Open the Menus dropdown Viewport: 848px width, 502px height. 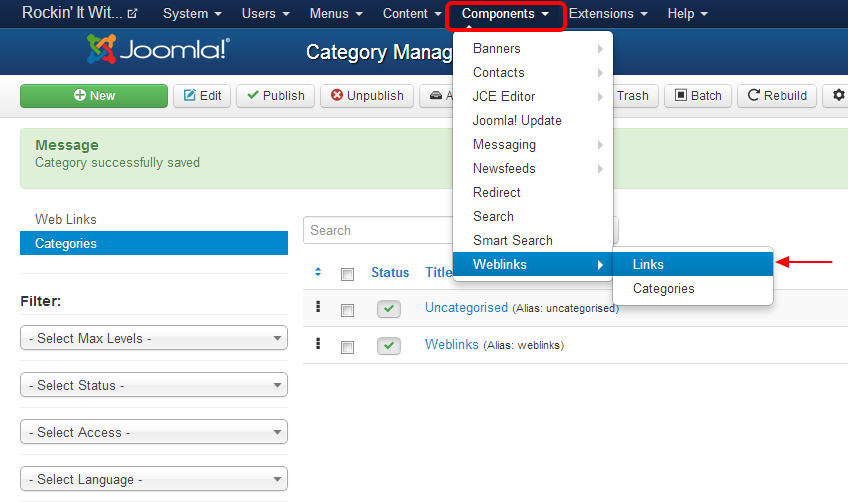(336, 14)
